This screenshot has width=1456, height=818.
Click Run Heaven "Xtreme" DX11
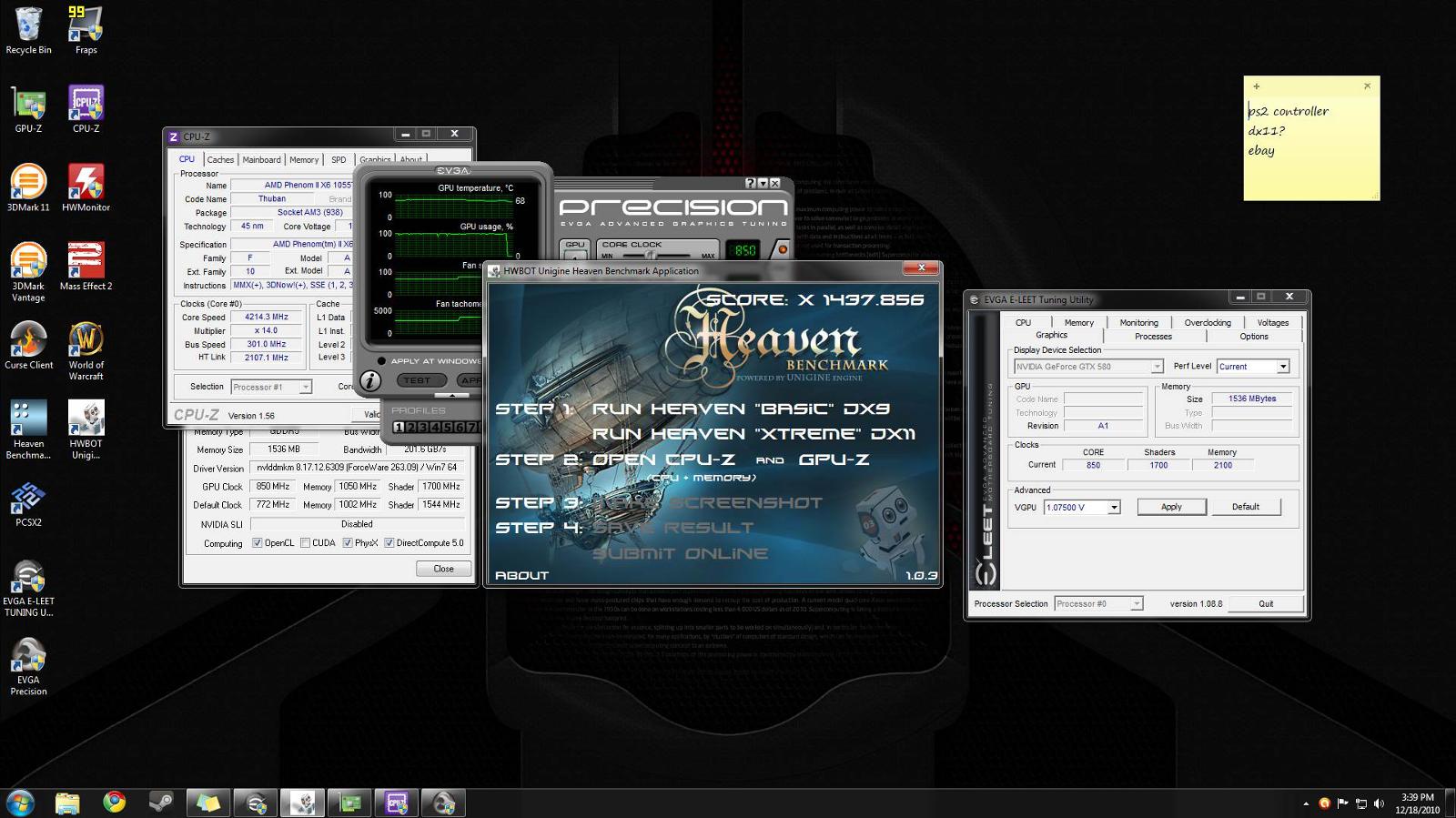pyautogui.click(x=753, y=434)
